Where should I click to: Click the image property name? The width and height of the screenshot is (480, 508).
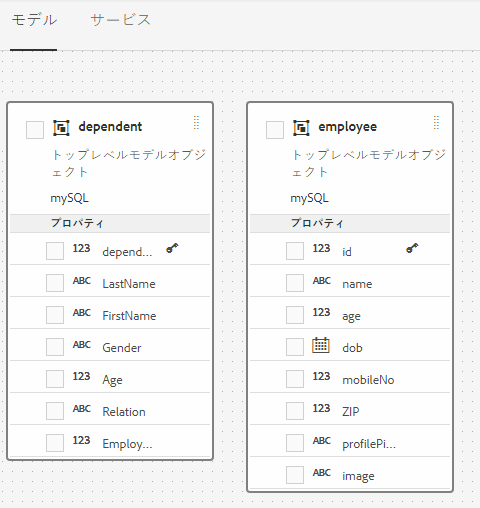(358, 476)
